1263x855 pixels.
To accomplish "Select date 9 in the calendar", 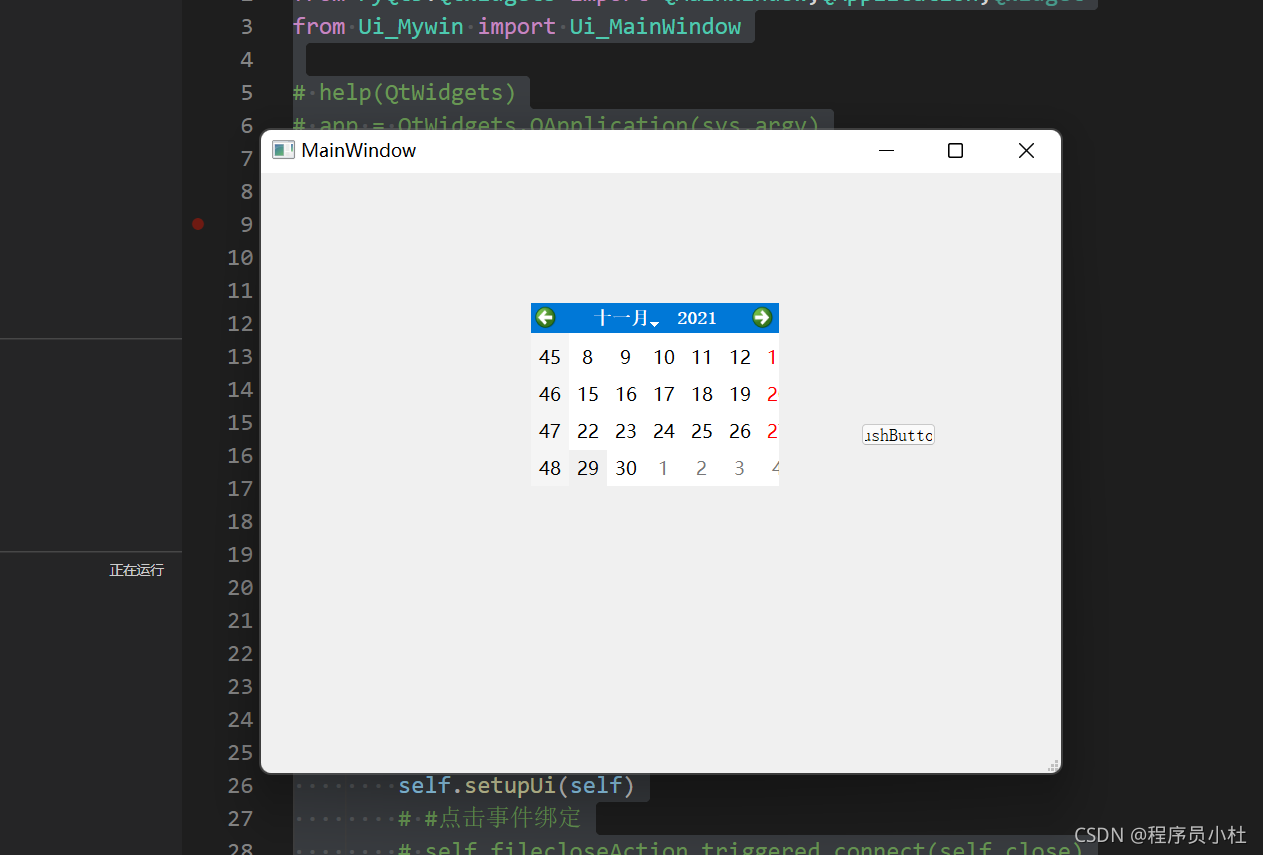I will 626,357.
